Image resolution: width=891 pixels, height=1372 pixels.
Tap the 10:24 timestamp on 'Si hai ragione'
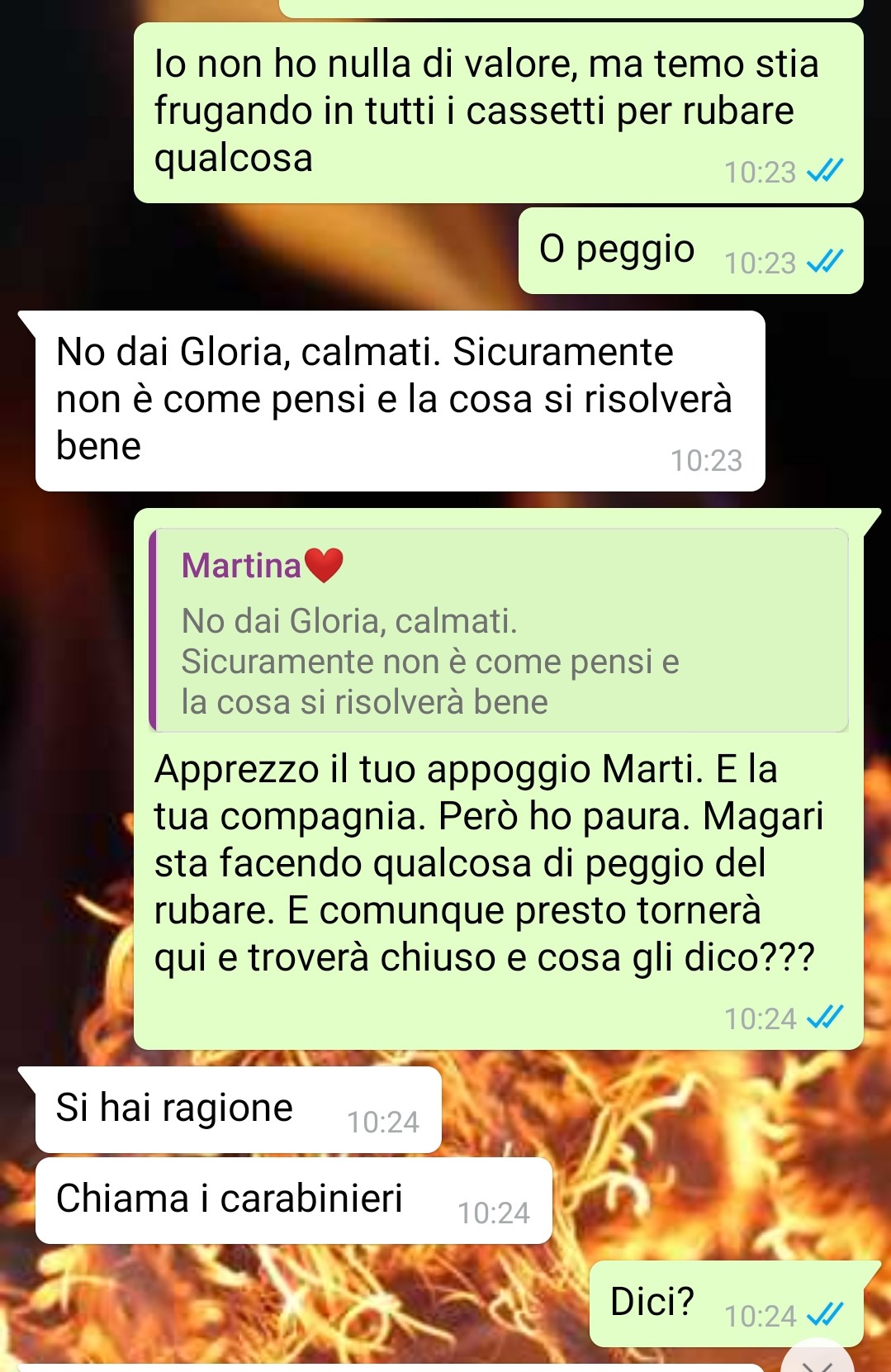(x=382, y=1122)
